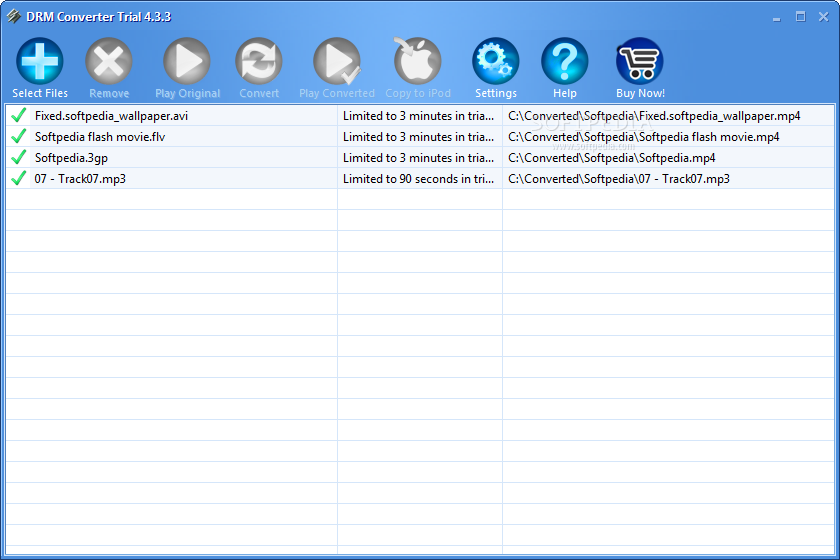Click the 'Limited to 3 minutes' status for Softpedia.3gp
The image size is (840, 560).
[x=418, y=158]
